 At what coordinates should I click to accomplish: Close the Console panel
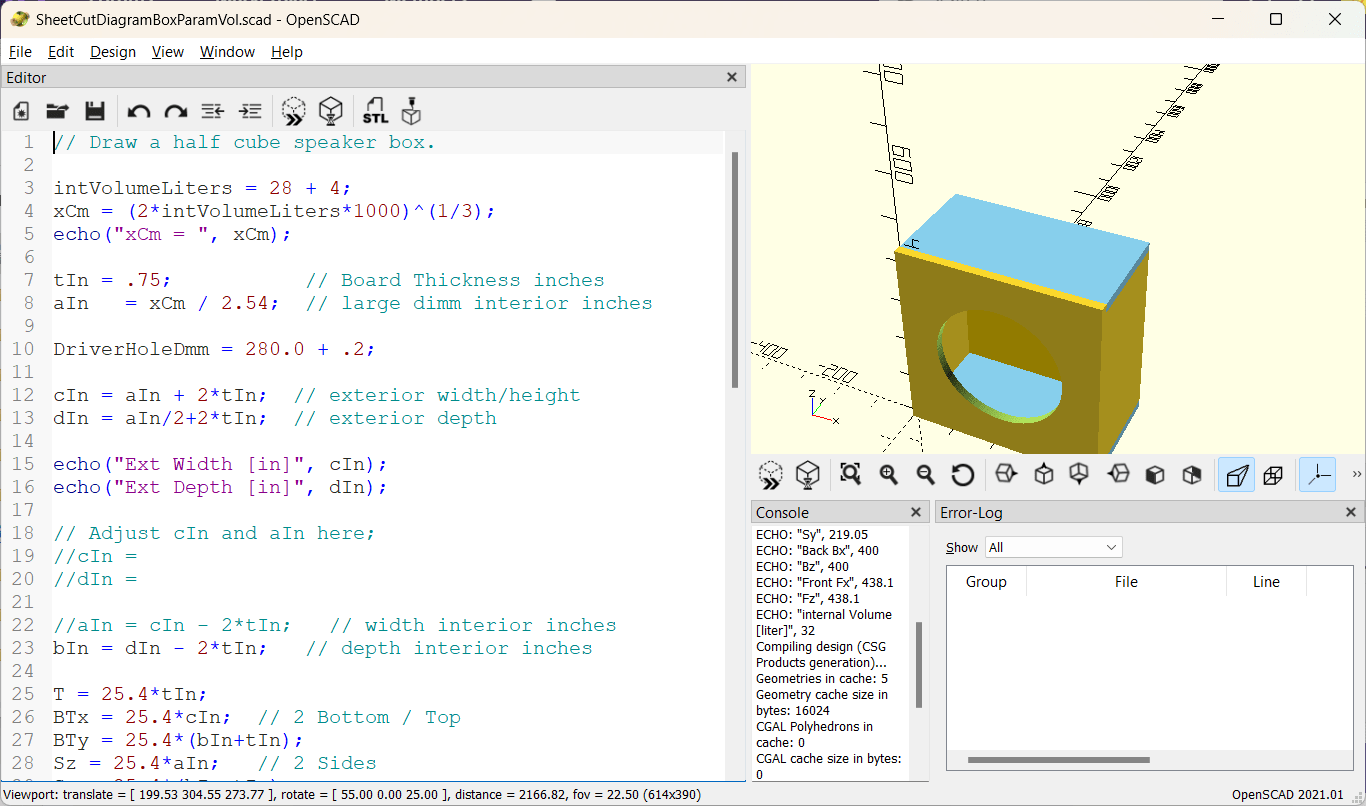[915, 512]
